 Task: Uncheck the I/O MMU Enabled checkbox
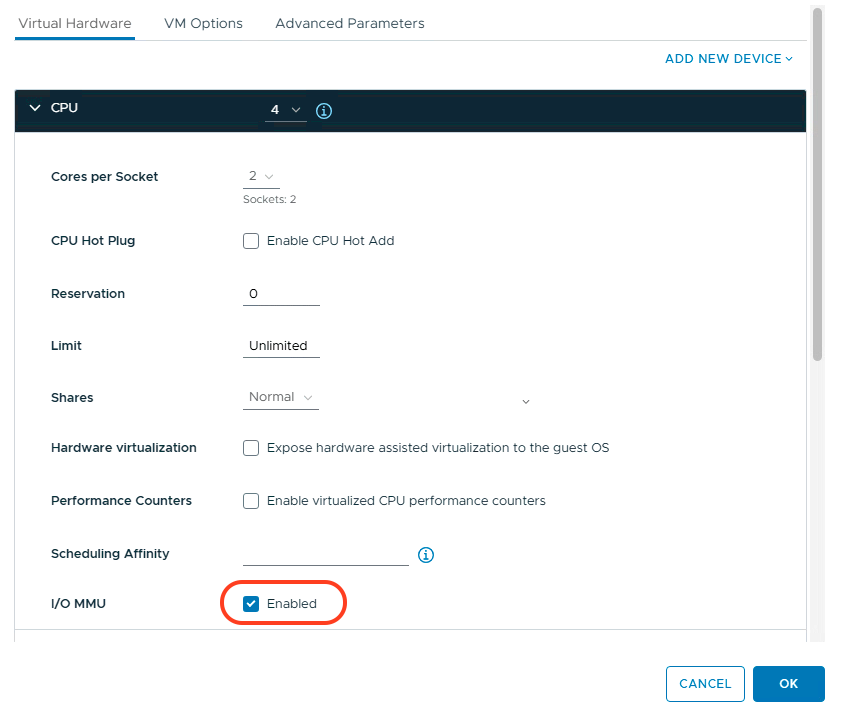point(251,604)
